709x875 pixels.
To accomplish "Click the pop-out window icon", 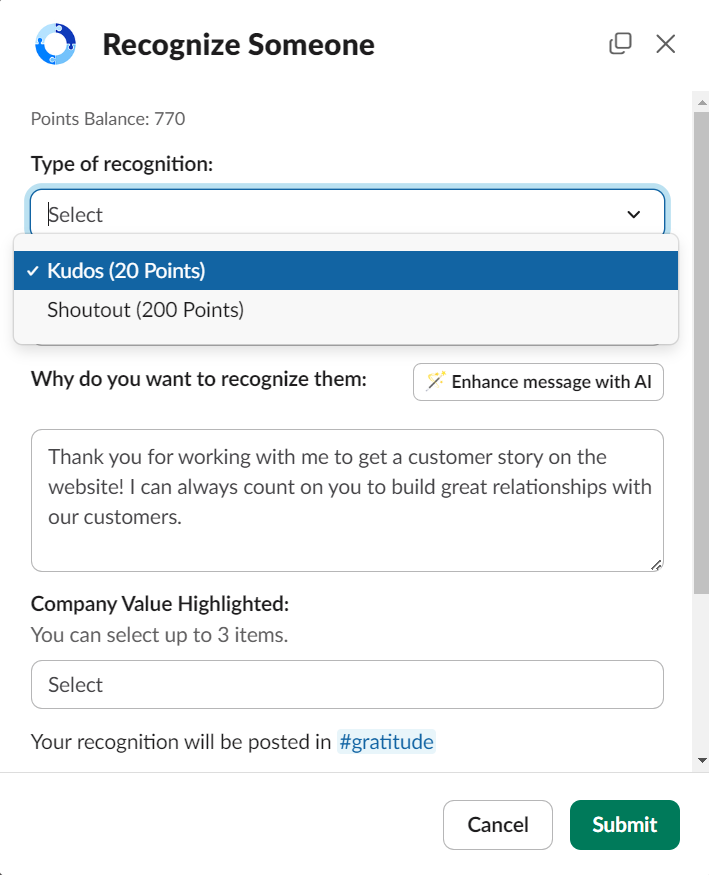I will (621, 43).
